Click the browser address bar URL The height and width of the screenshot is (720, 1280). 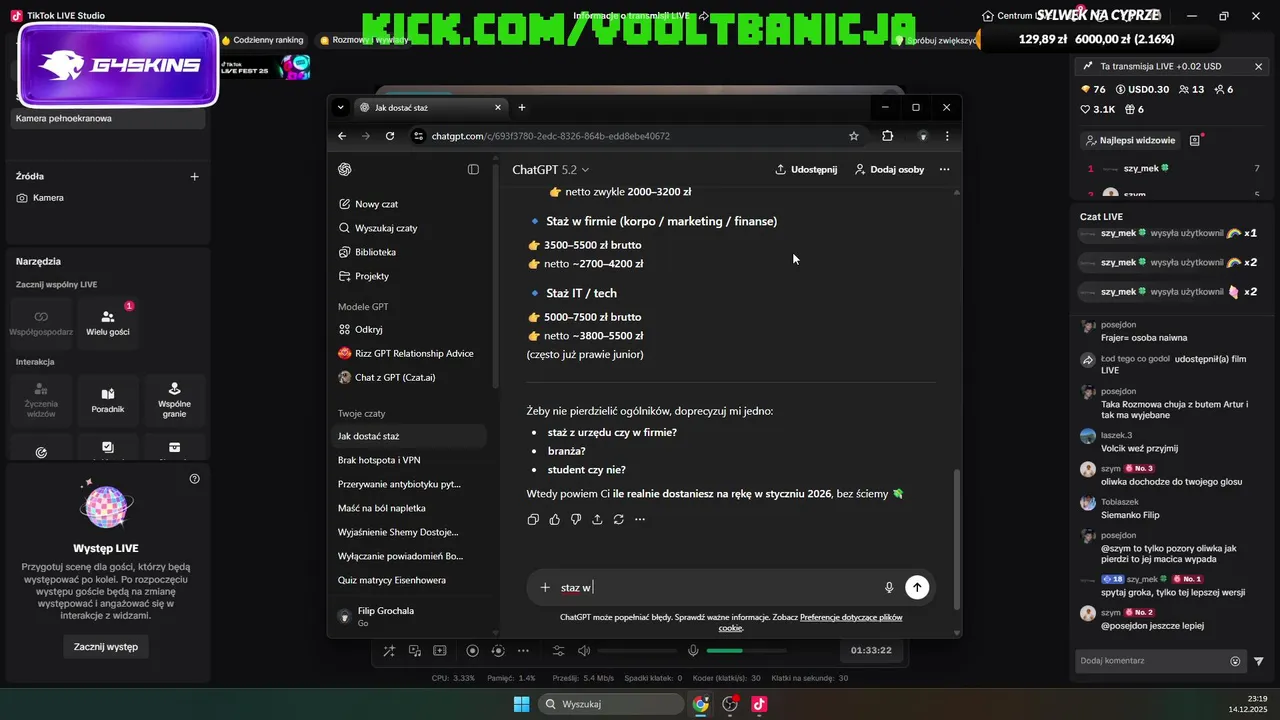pyautogui.click(x=551, y=136)
